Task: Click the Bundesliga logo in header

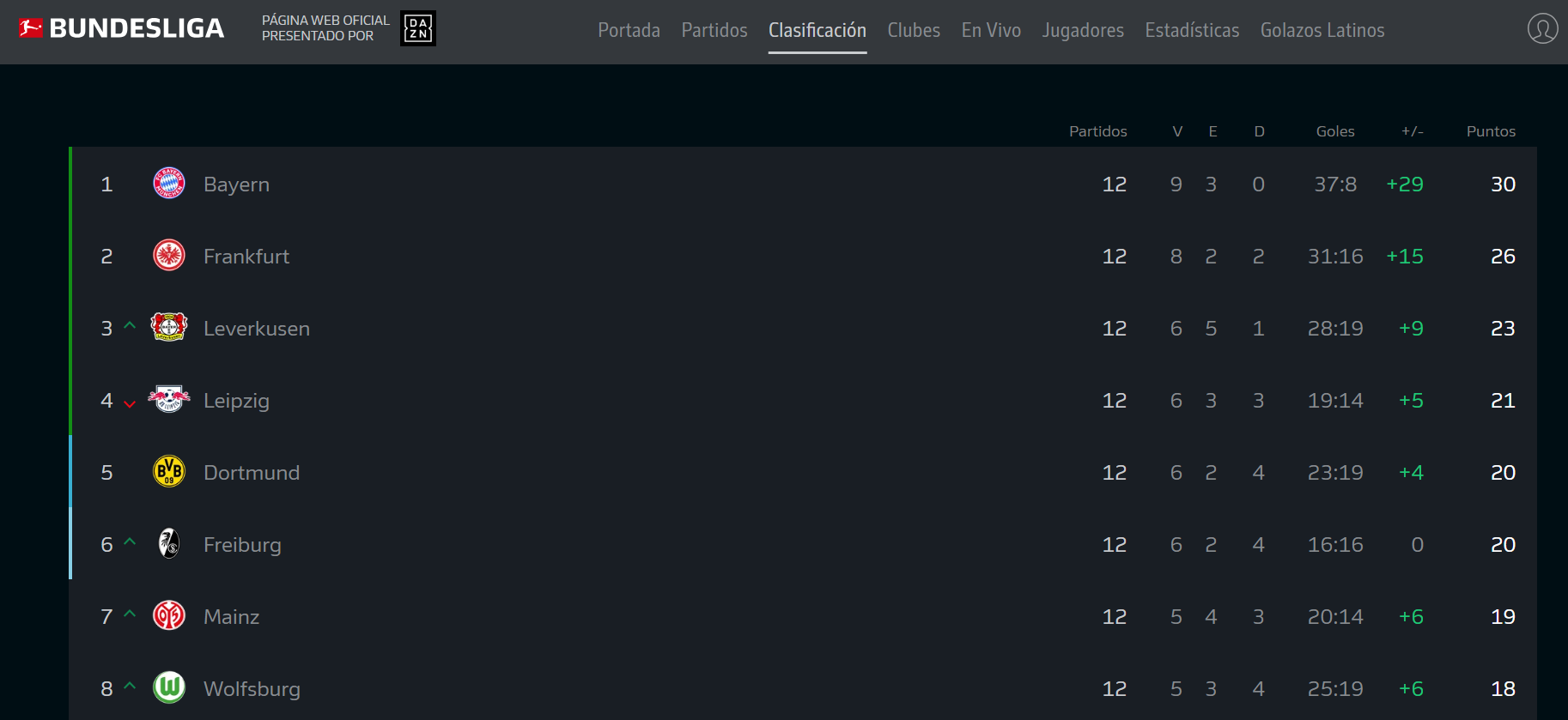Action: [121, 28]
